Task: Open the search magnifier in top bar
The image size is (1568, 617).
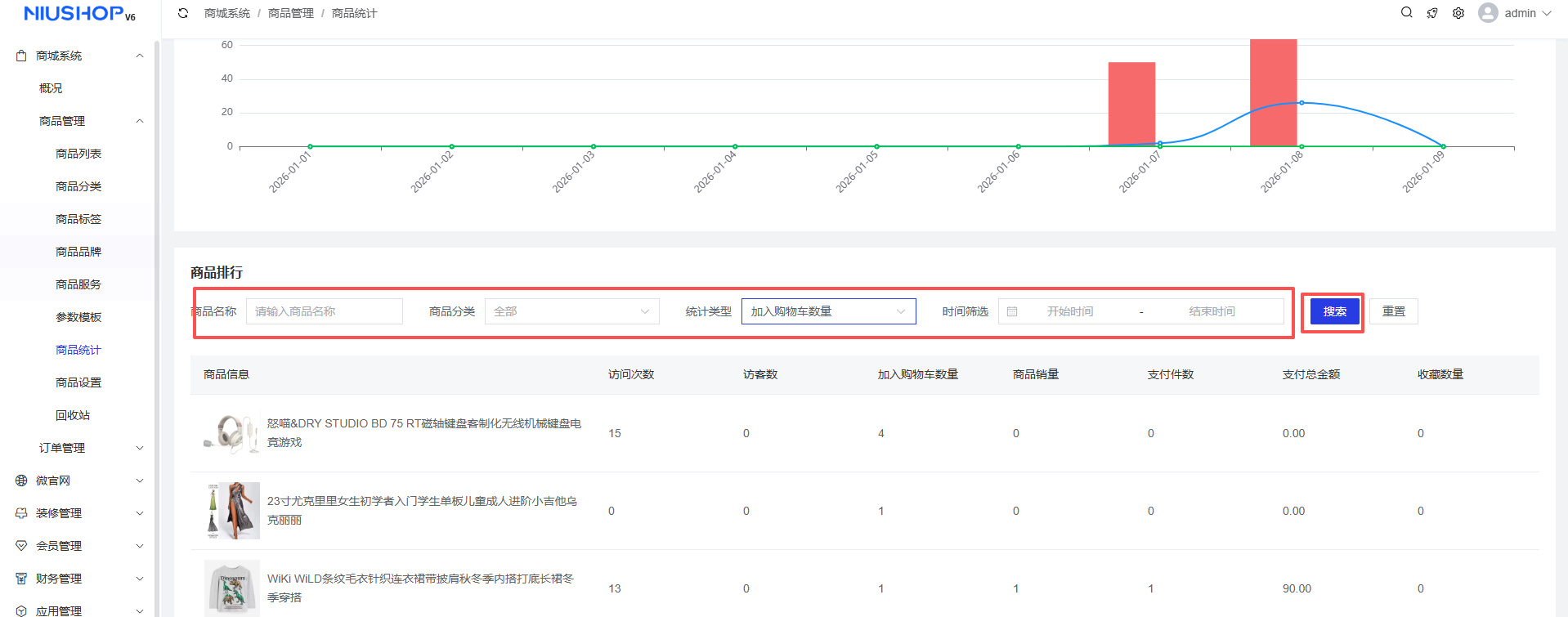Action: (x=1406, y=13)
